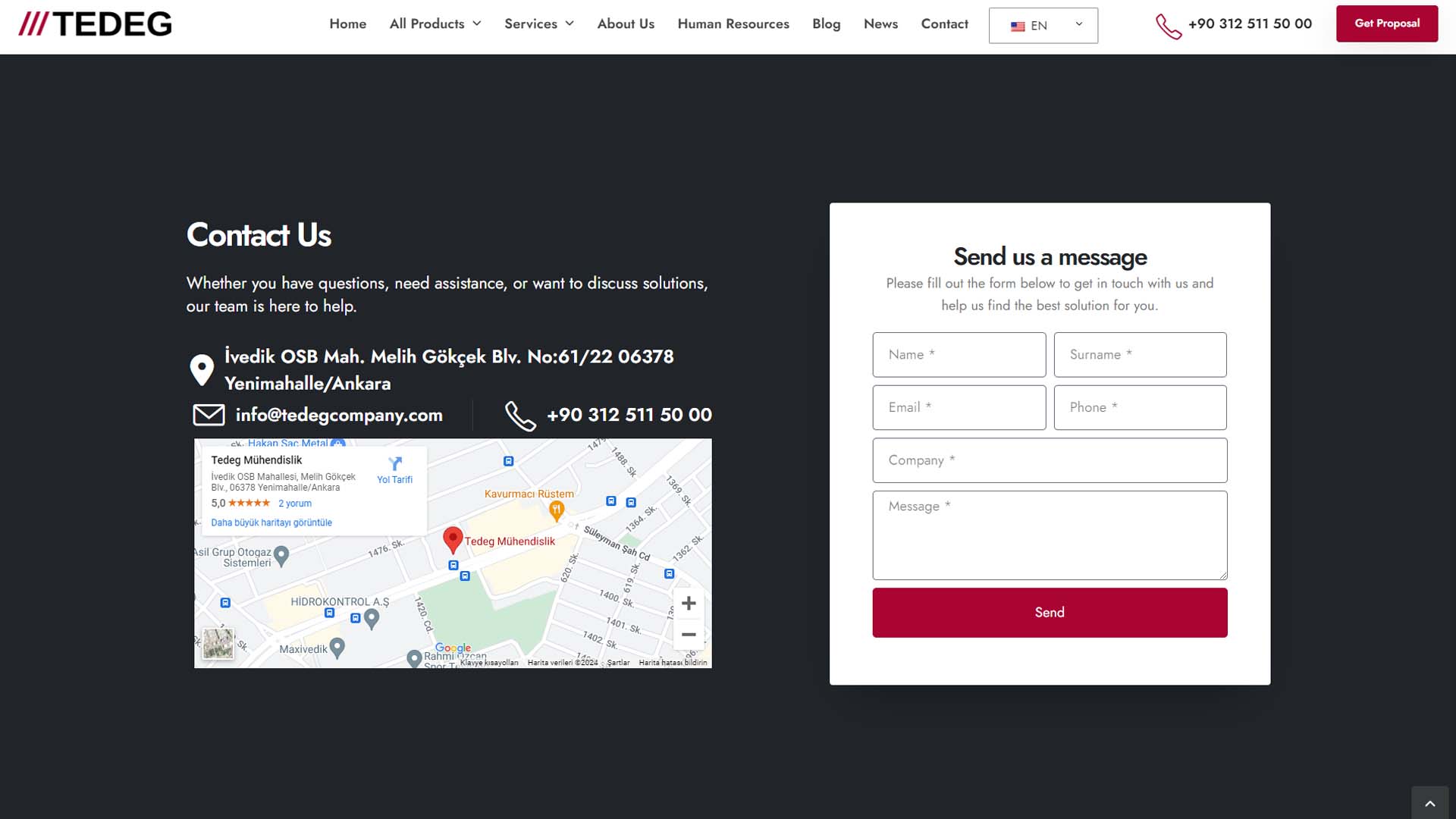Viewport: 1456px width, 819px height.
Task: Go to the Blog page
Action: (x=826, y=24)
